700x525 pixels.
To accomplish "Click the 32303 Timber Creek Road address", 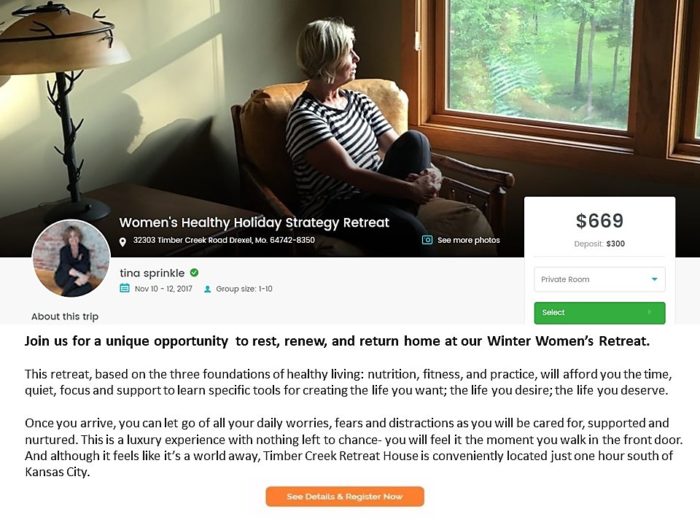I will coord(224,240).
